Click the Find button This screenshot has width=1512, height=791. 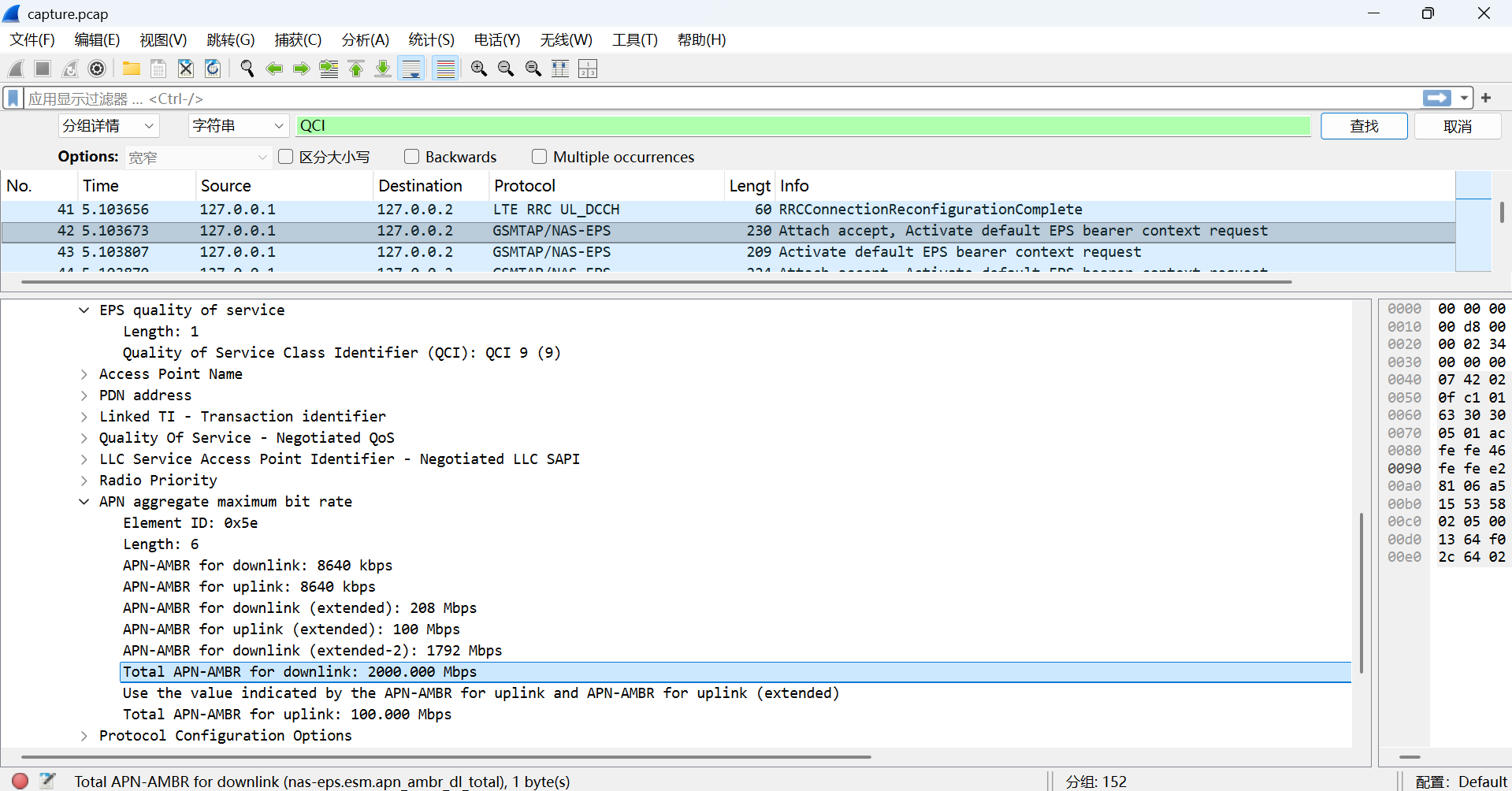coord(1363,126)
